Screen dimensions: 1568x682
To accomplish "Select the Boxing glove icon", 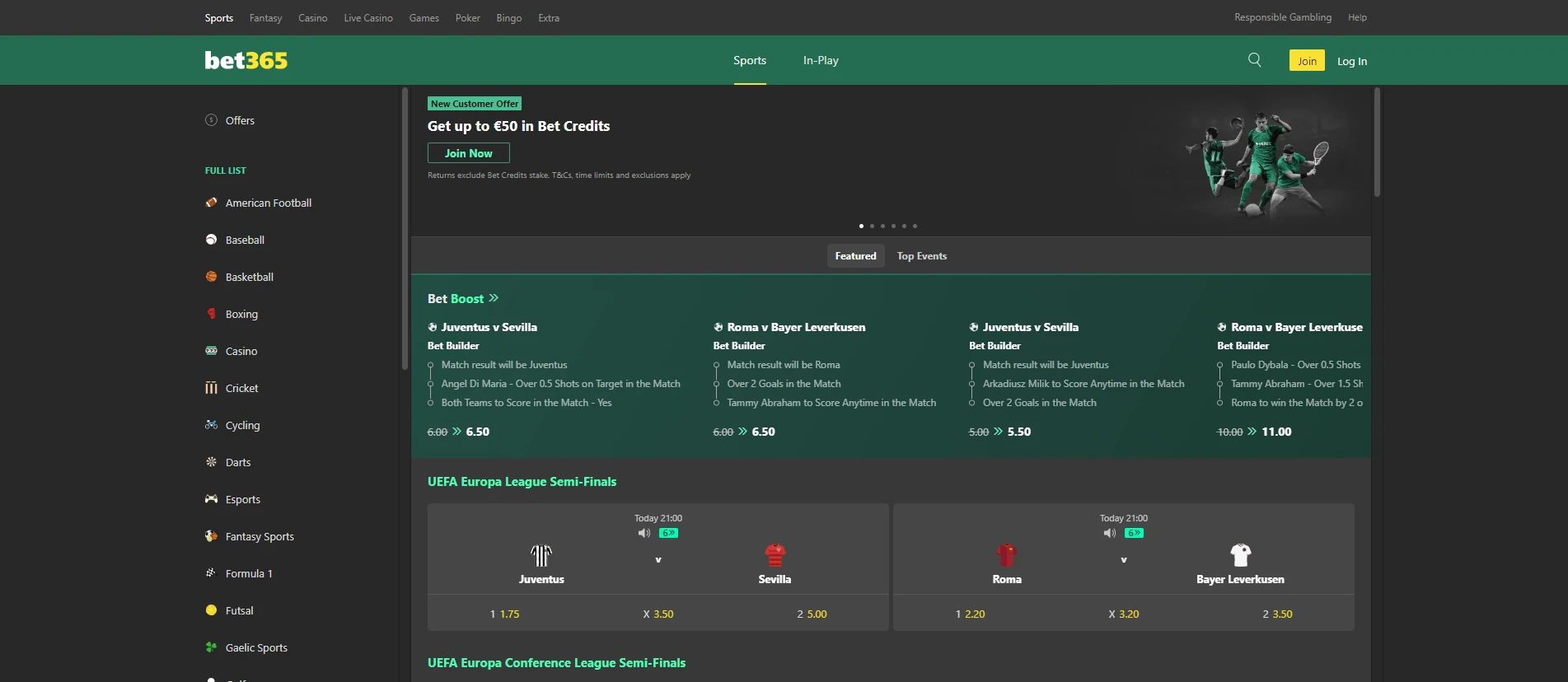I will (x=211, y=314).
